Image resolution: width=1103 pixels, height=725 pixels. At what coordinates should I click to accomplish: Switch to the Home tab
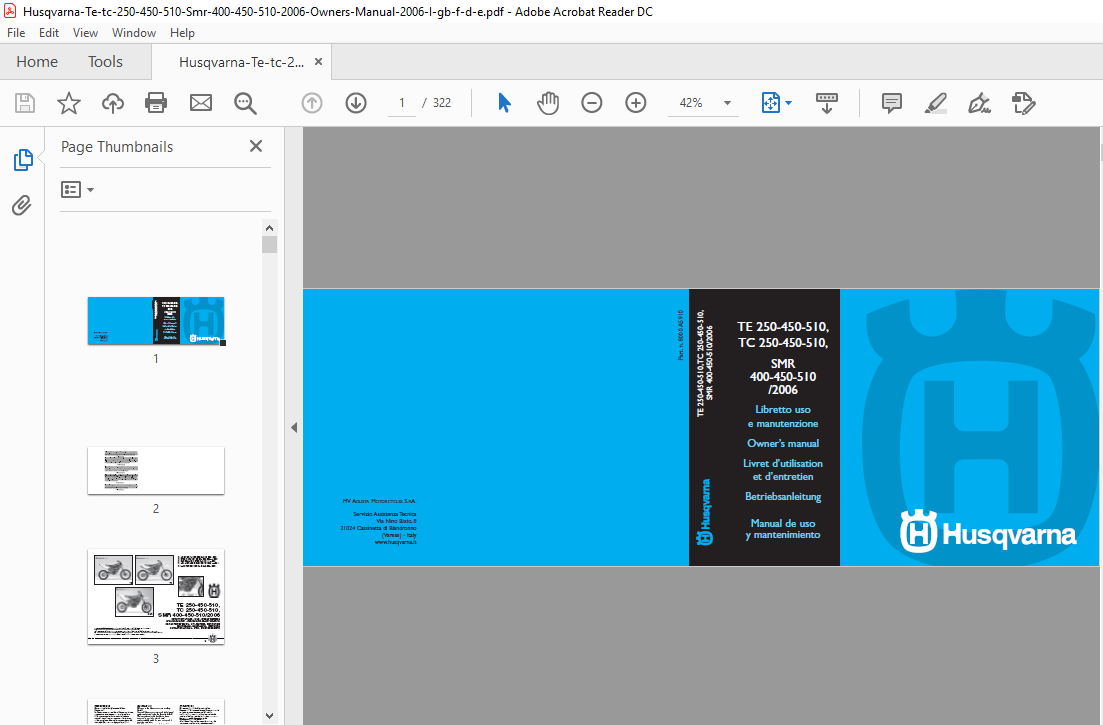pos(37,62)
